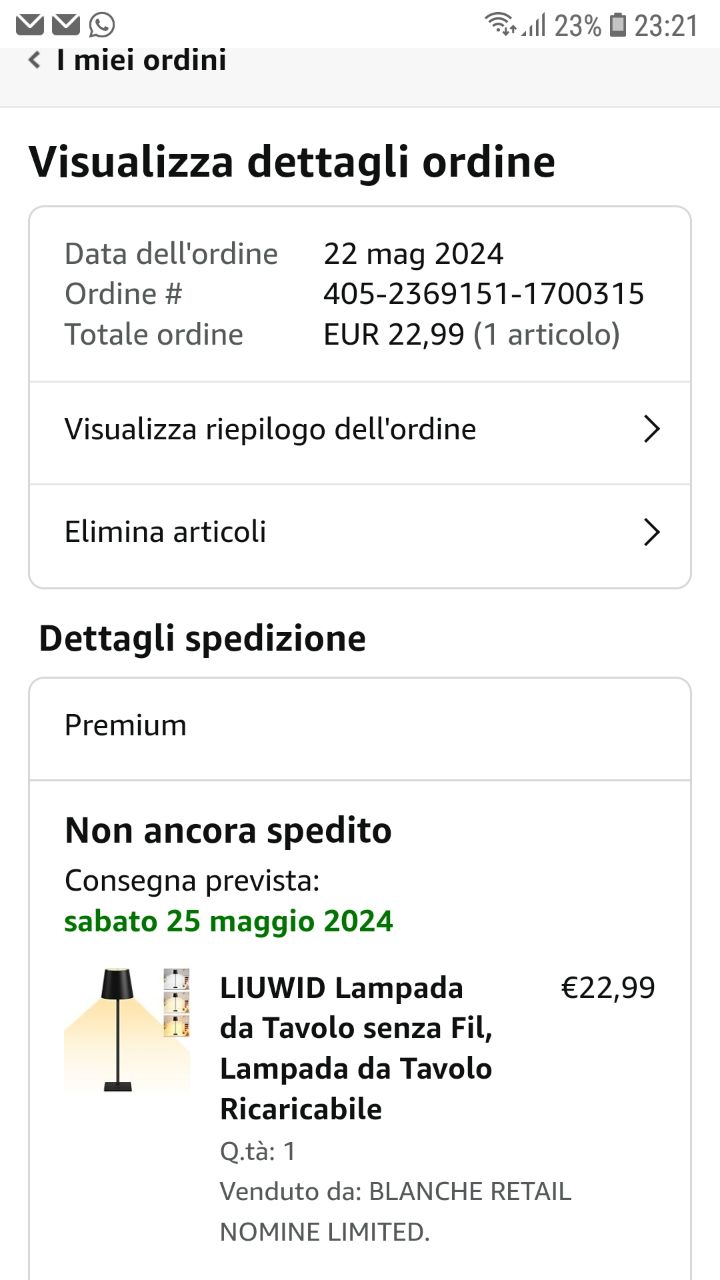Tap the back arrow beside I miei ordini
Viewport: 720px width, 1280px height.
(x=35, y=60)
